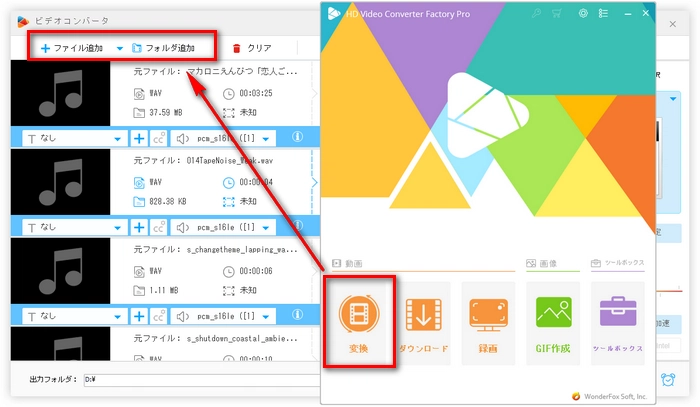700x407 pixels.
Task: Launch the 録画 screen recorder
Action: (489, 324)
